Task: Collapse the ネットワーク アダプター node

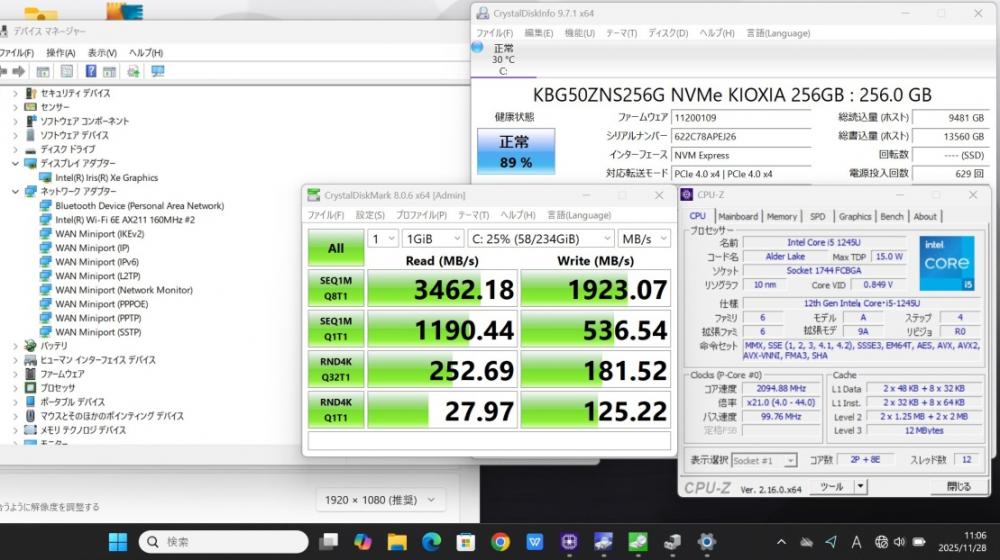Action: pyautogui.click(x=15, y=192)
